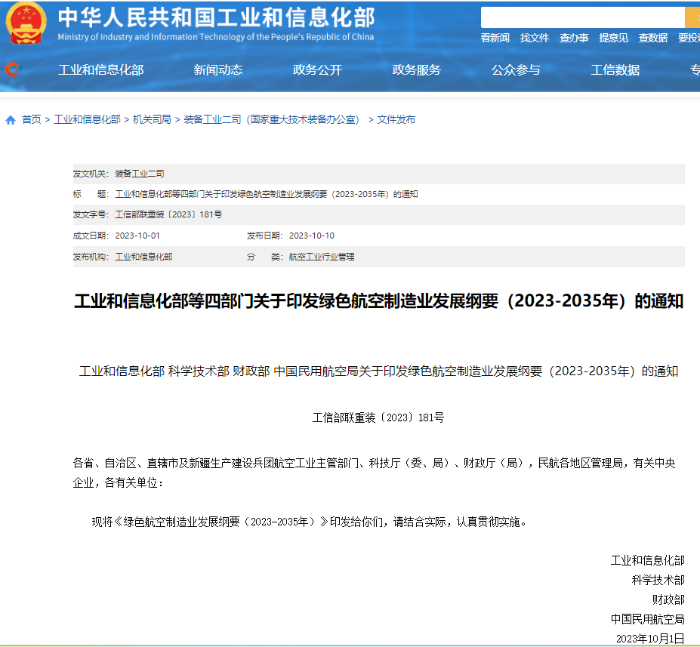Viewport: 700px width, 647px height.
Task: Focus the site search input field
Action: (x=583, y=17)
